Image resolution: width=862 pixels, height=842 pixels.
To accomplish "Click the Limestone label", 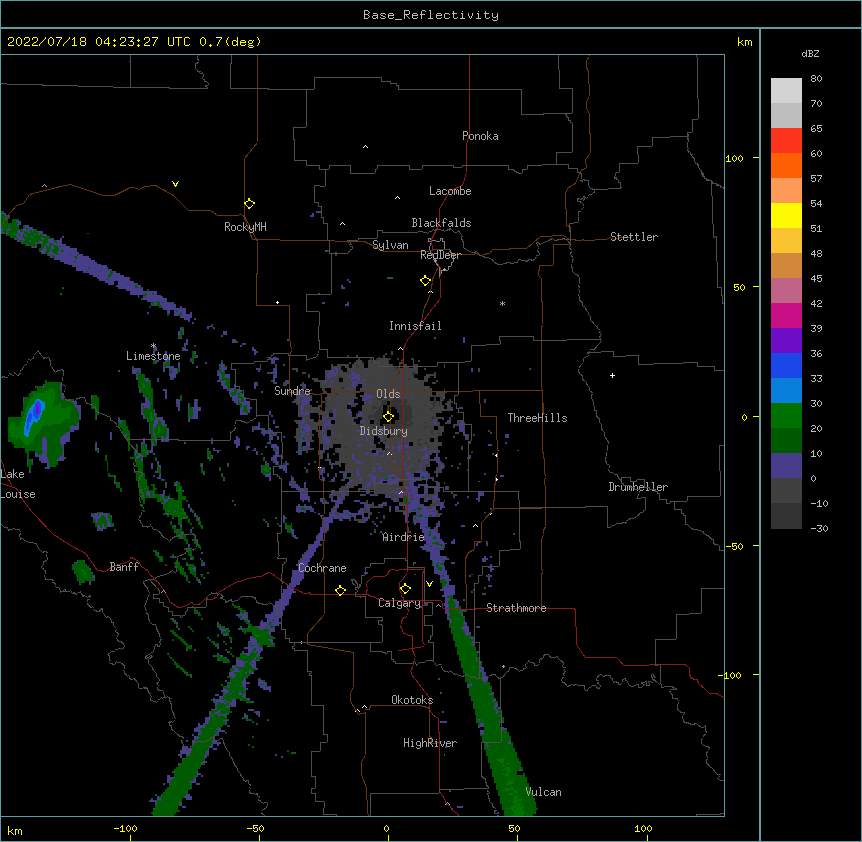I will [153, 356].
